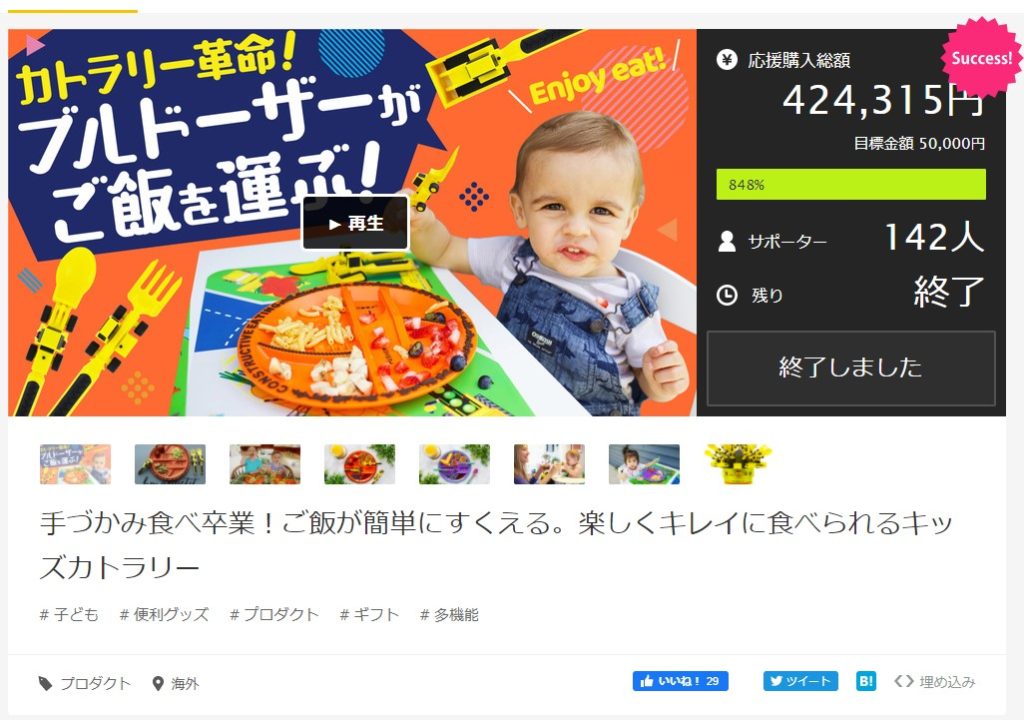Click the tag icon next to プロダクト
The width and height of the screenshot is (1024, 720).
click(45, 683)
